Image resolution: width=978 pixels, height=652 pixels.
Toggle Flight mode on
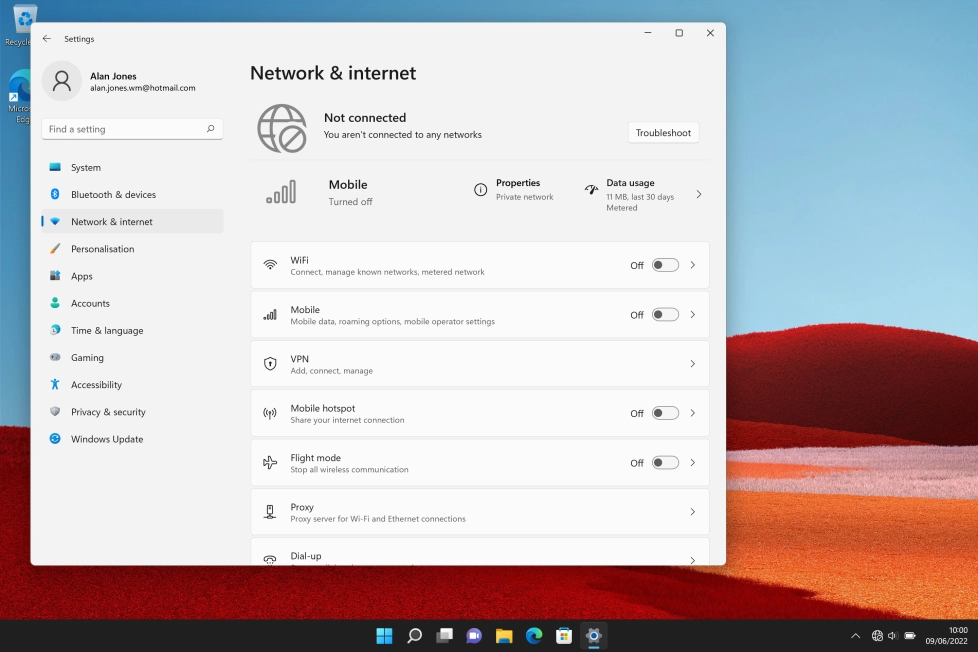coord(665,463)
